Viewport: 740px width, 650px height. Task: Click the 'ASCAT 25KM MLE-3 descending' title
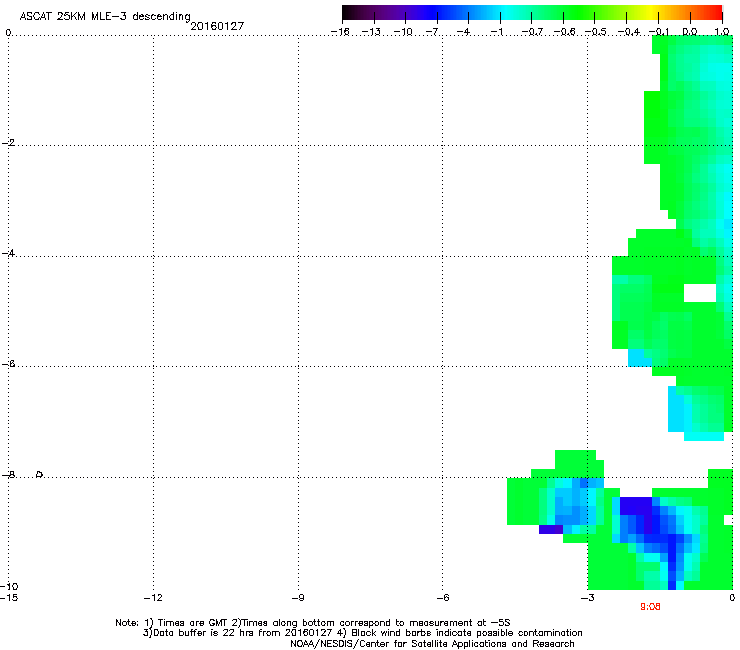coord(105,17)
